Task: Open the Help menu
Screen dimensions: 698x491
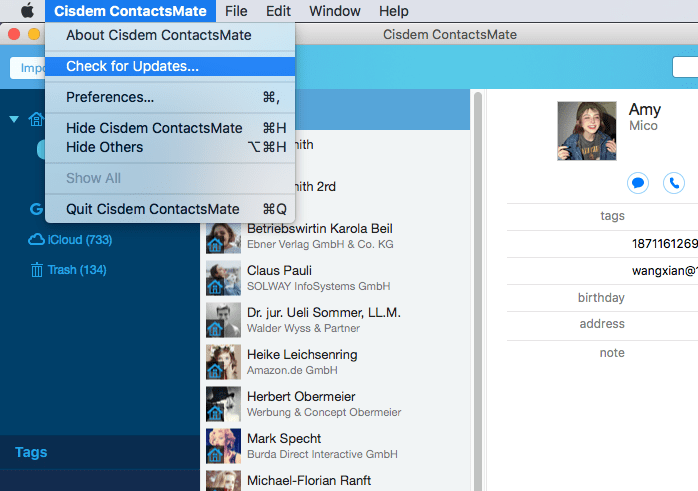Action: pyautogui.click(x=394, y=11)
